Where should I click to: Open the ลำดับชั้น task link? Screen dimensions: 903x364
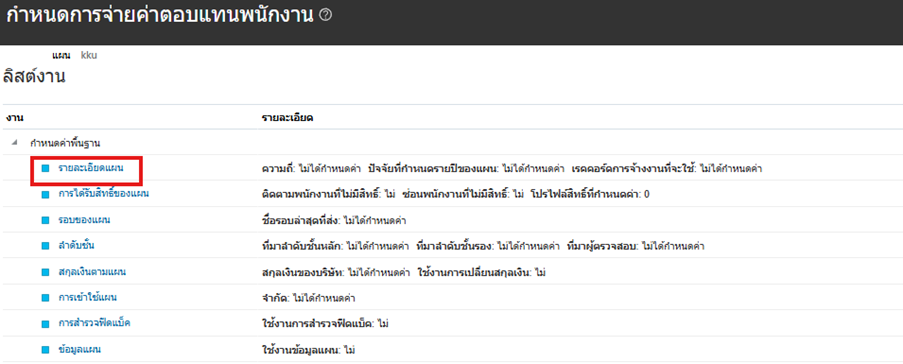pyautogui.click(x=77, y=246)
